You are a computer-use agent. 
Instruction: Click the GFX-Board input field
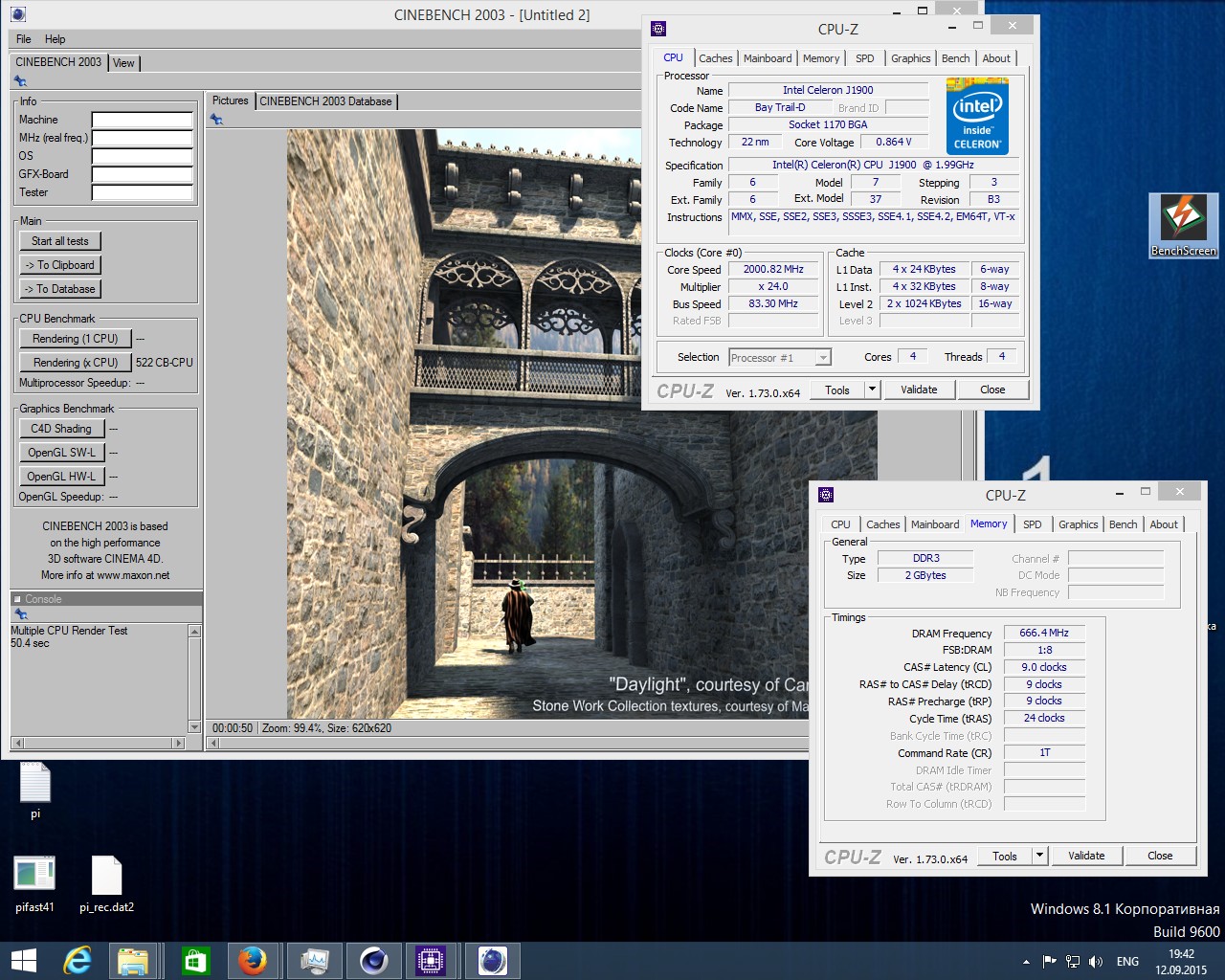click(x=143, y=174)
